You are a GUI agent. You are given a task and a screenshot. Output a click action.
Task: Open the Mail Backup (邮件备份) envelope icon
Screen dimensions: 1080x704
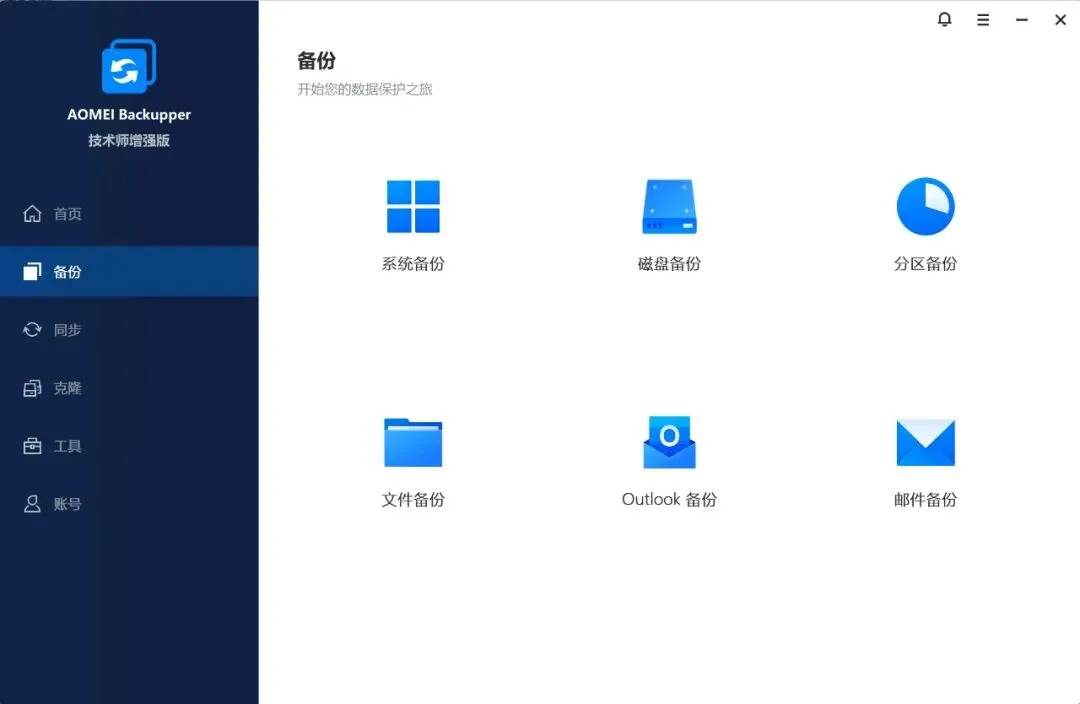[925, 442]
